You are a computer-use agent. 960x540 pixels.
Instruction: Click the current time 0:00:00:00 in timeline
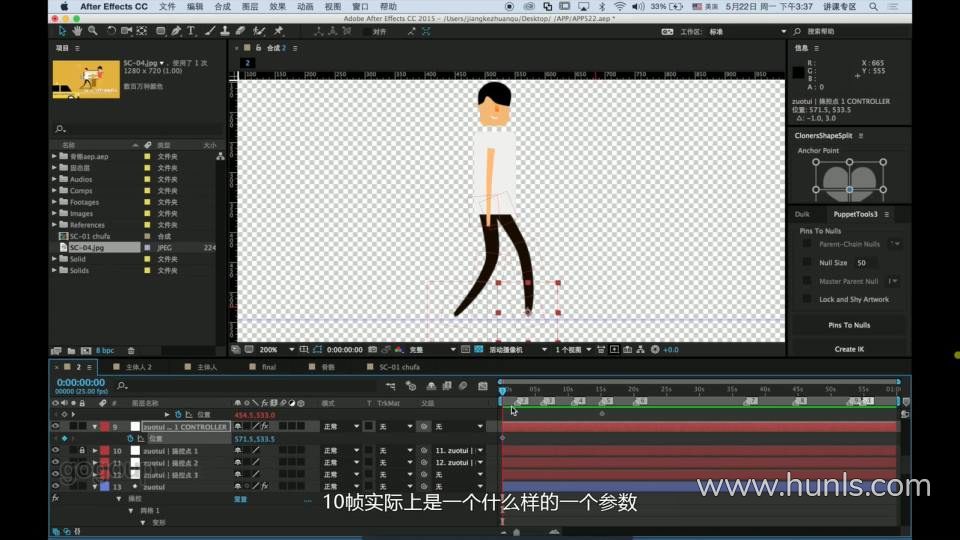[x=80, y=383]
